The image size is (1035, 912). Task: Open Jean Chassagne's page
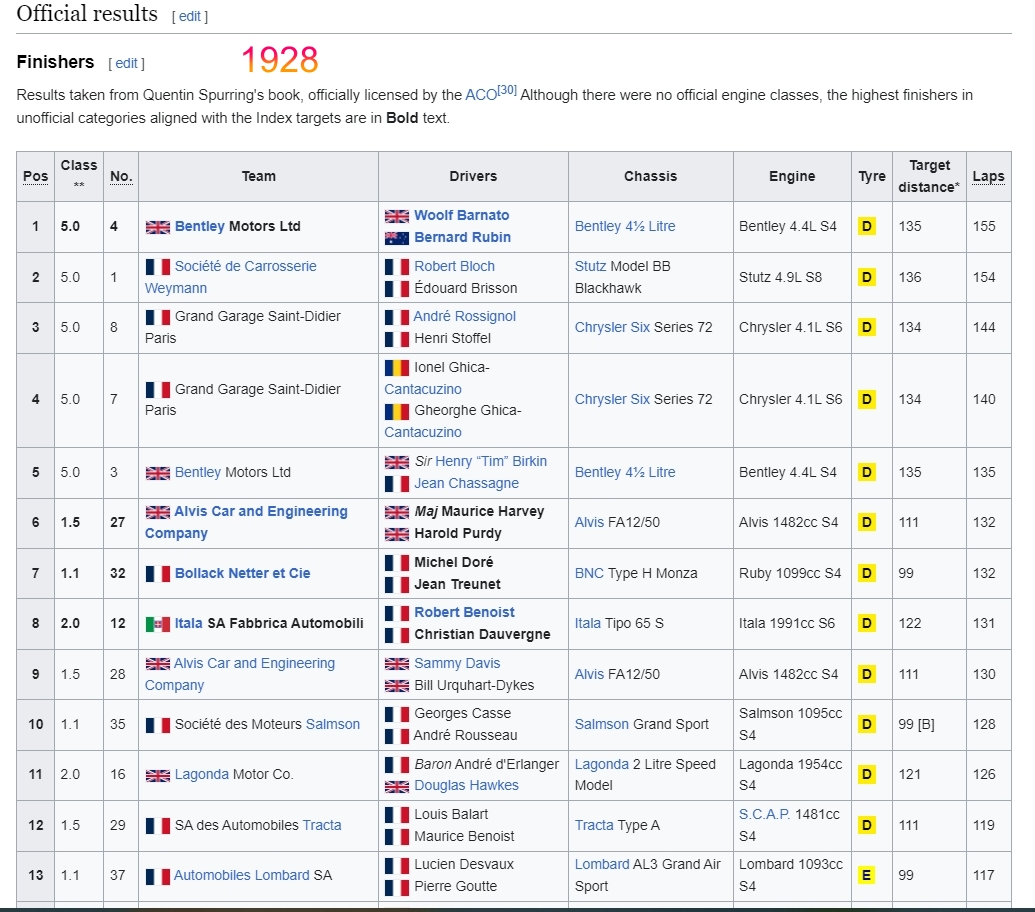[466, 484]
